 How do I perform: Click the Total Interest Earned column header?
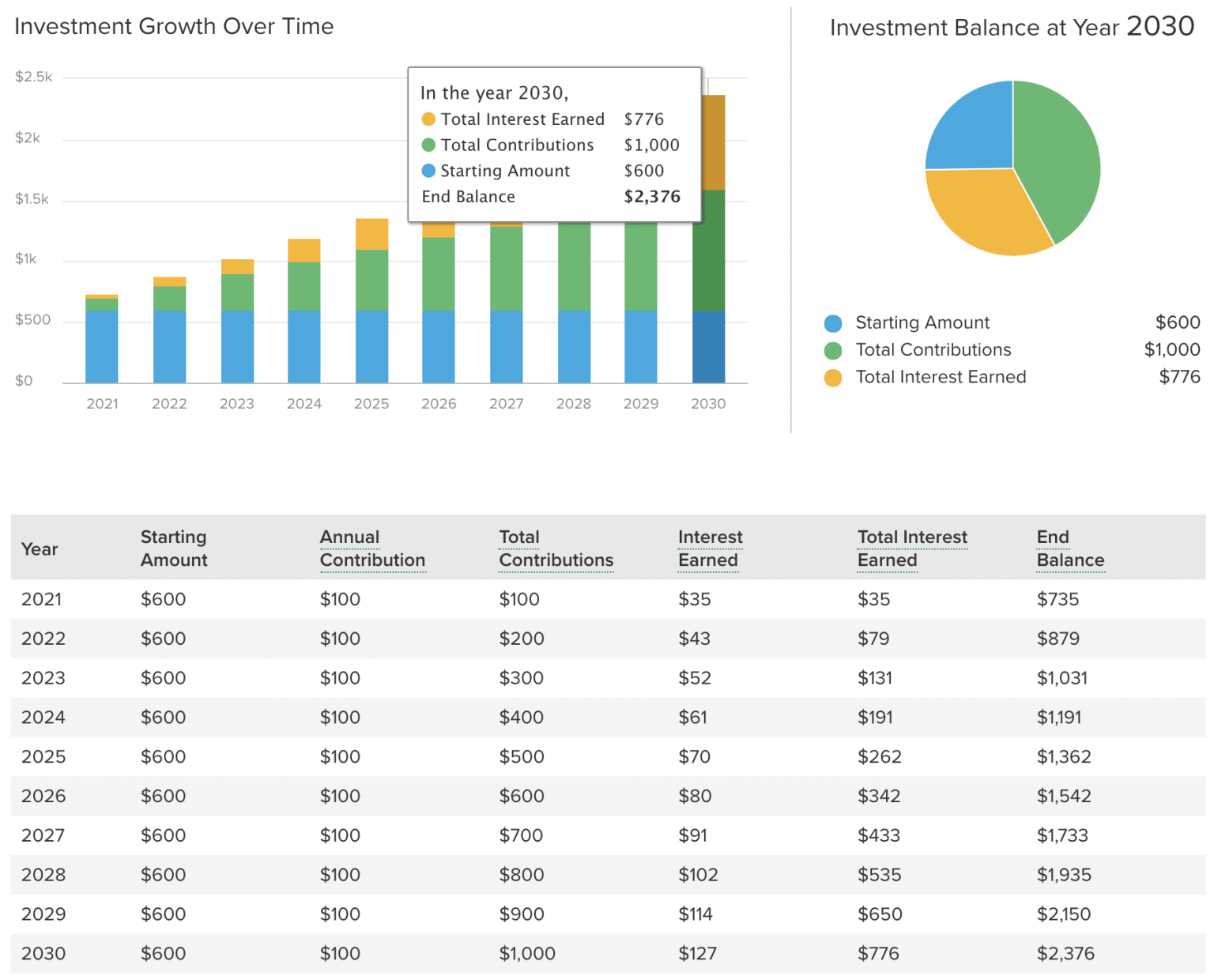912,548
